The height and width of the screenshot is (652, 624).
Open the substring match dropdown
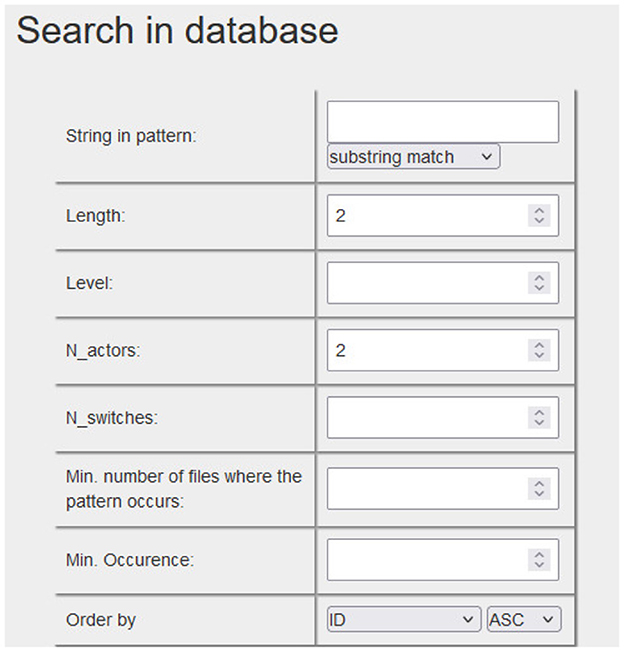click(x=413, y=157)
